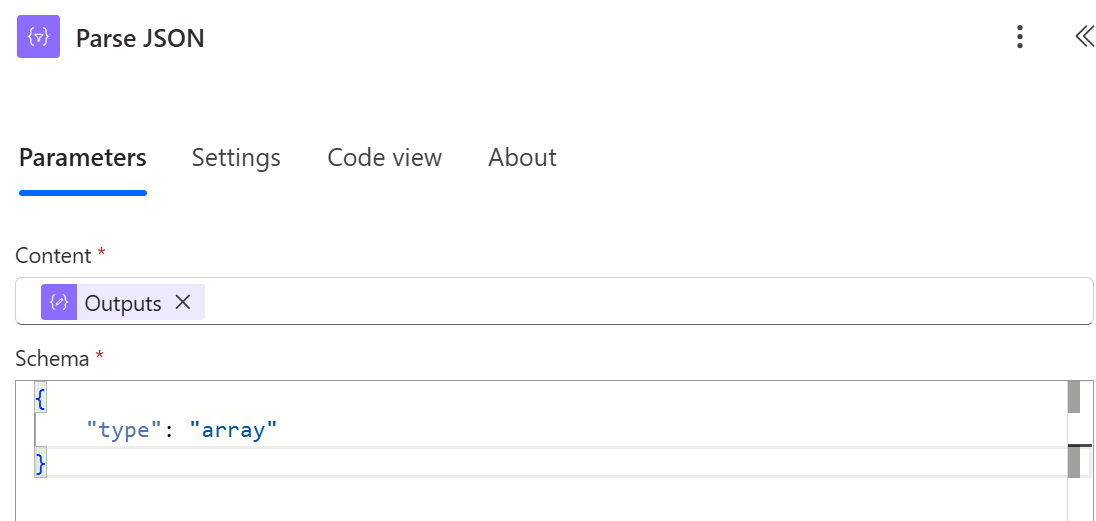Click empty space in Content field
1096x521 pixels.
pyautogui.click(x=640, y=302)
